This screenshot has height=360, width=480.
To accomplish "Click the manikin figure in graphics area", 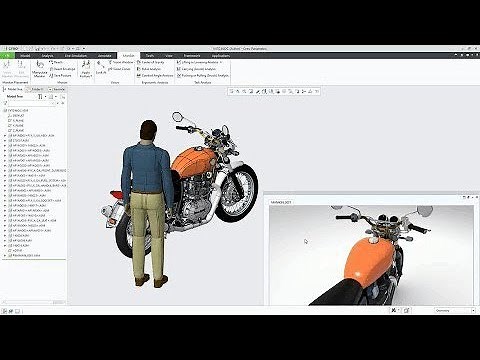I will tap(147, 203).
